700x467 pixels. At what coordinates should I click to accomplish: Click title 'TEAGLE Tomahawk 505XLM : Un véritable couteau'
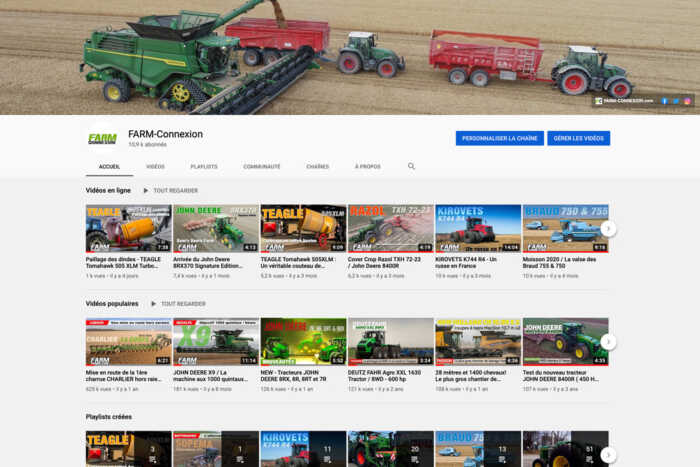tap(298, 263)
